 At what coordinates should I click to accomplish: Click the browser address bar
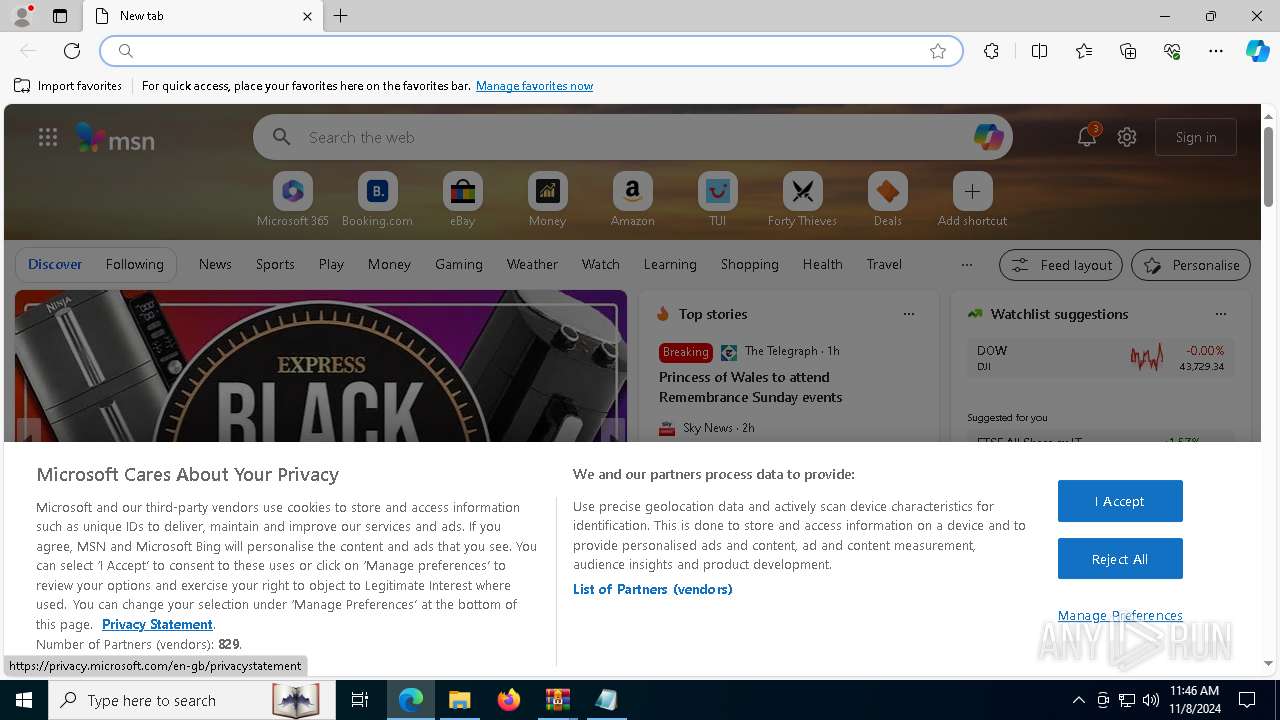click(x=530, y=51)
